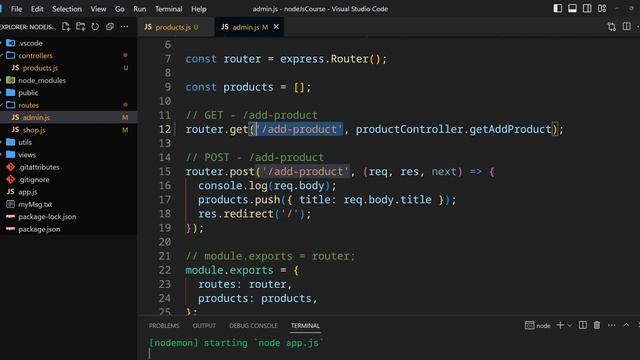The height and width of the screenshot is (360, 640).
Task: Select the TERMINAL panel tab
Action: [305, 325]
